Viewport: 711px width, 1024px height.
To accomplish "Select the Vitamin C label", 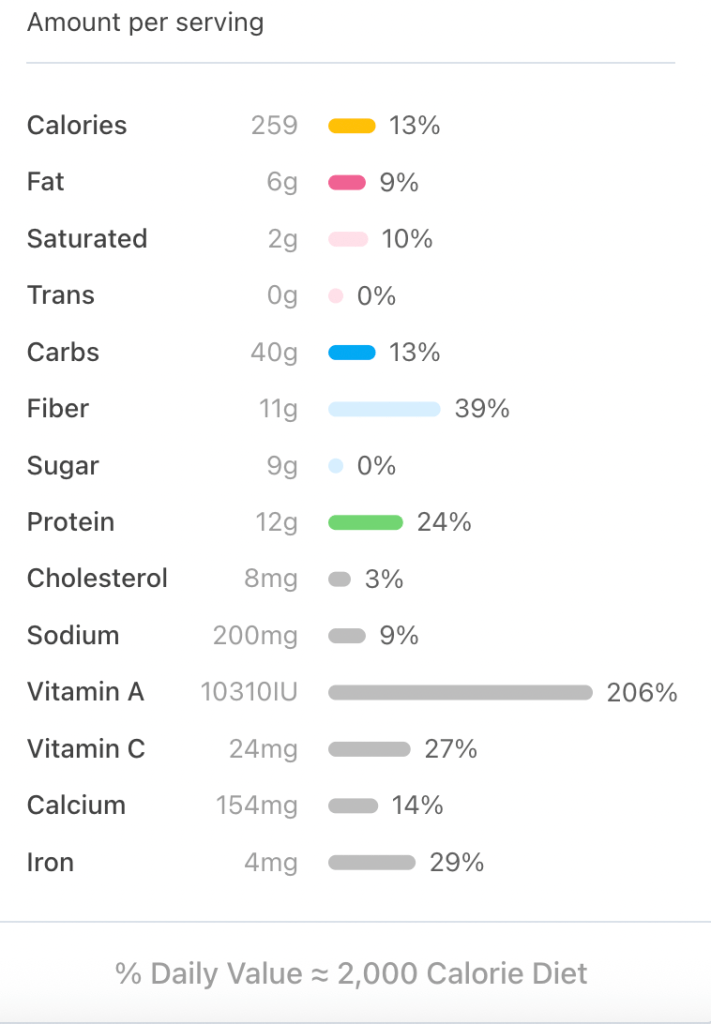I will click(86, 749).
